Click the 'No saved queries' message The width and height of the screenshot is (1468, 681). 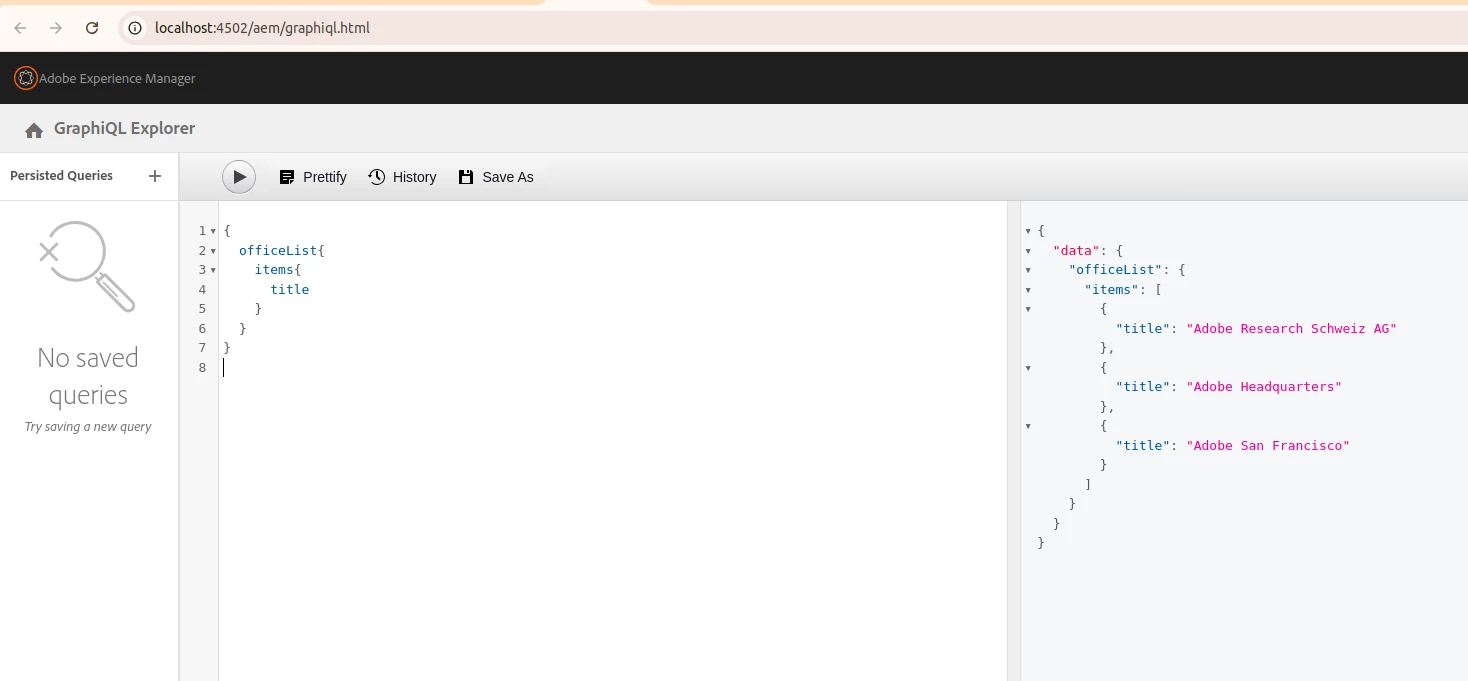point(88,376)
